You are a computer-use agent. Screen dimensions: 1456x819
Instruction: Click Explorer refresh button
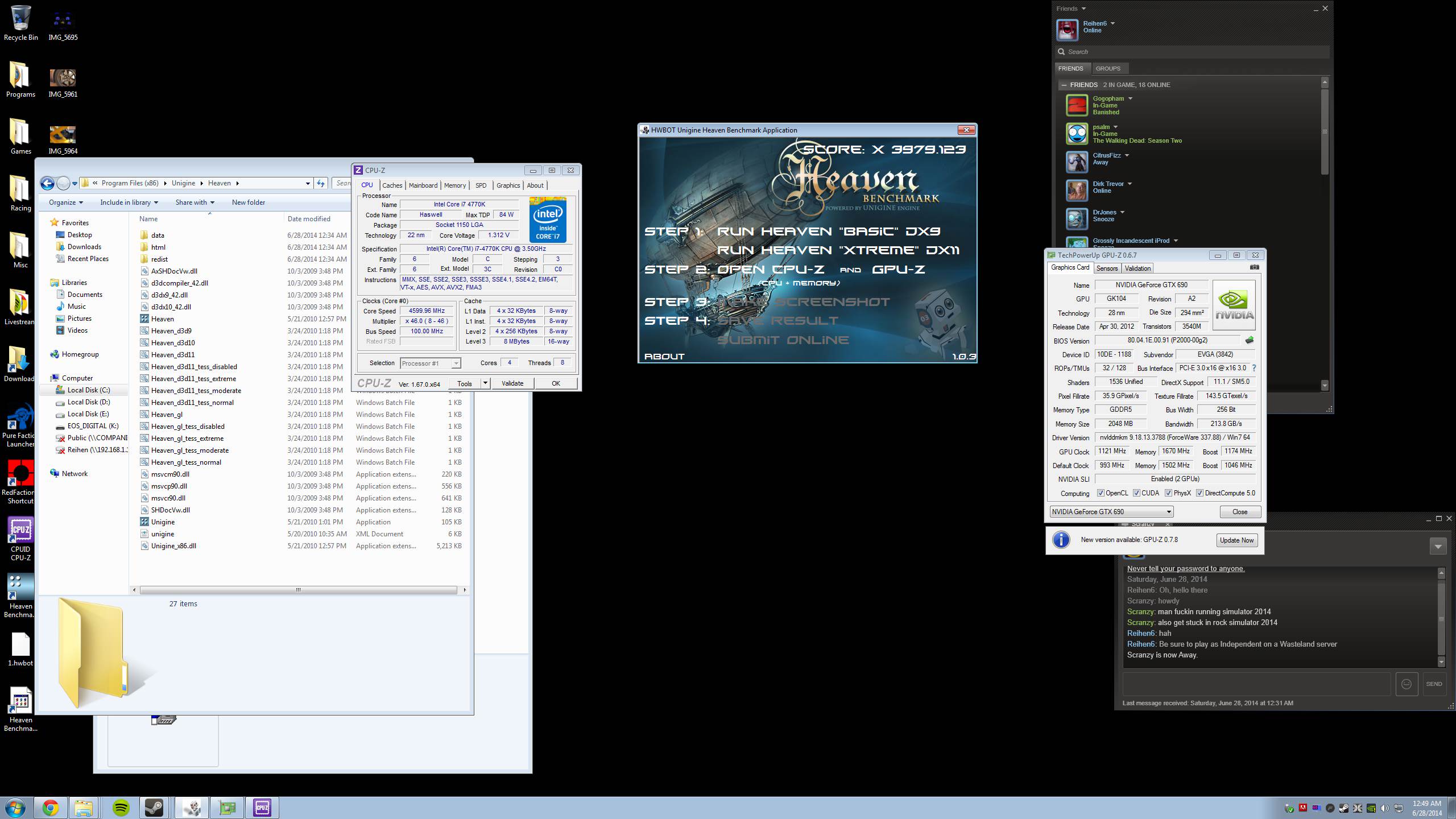point(321,183)
